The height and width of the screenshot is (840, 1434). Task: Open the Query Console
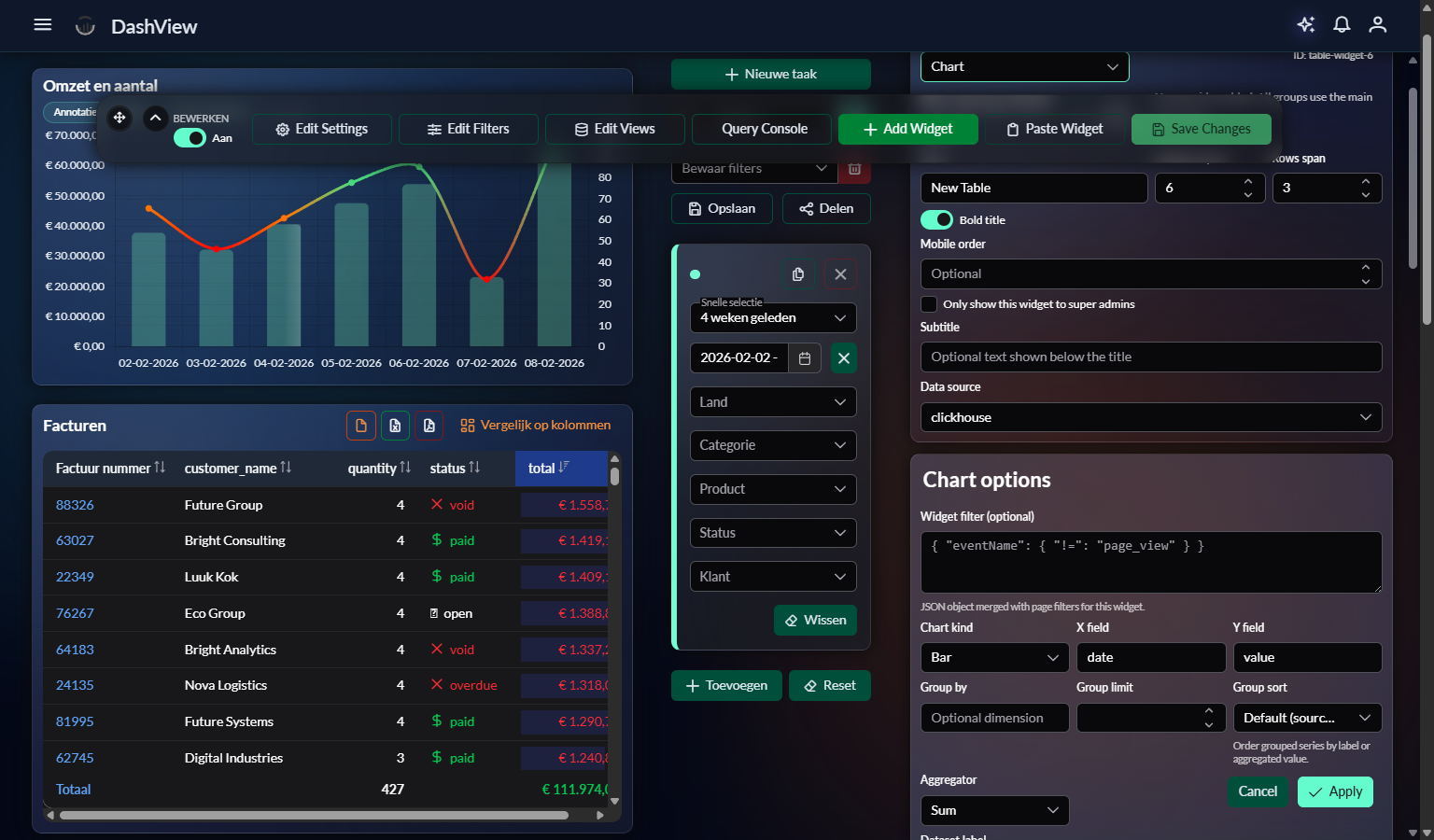761,129
